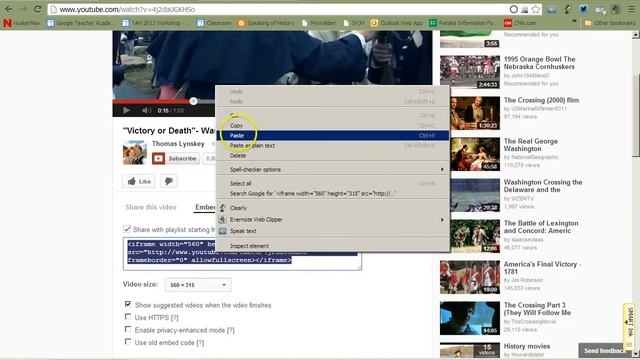Click the Send feedback button
640x360 pixels.
point(604,351)
